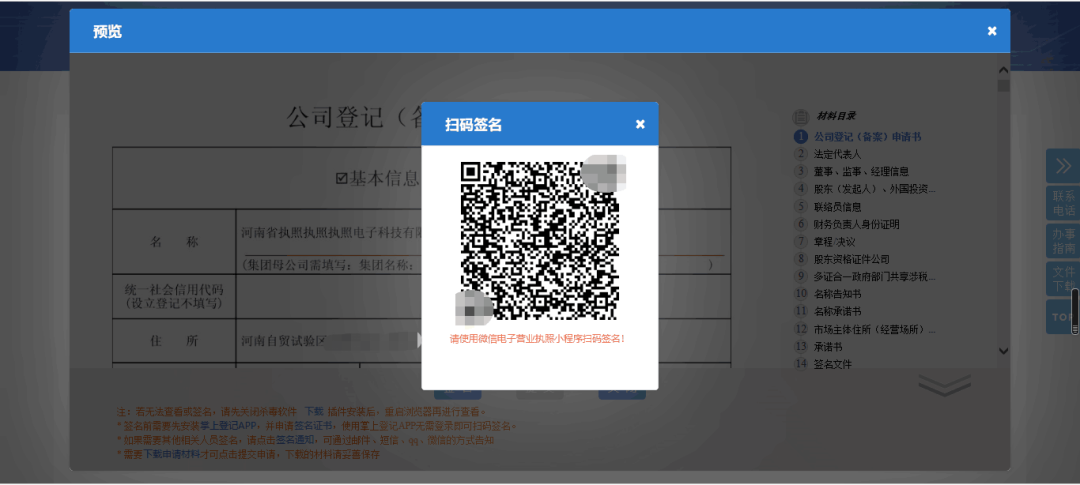The width and height of the screenshot is (1080, 485).
Task: Click document heading 公司登记（备 title
Action: [x=355, y=117]
